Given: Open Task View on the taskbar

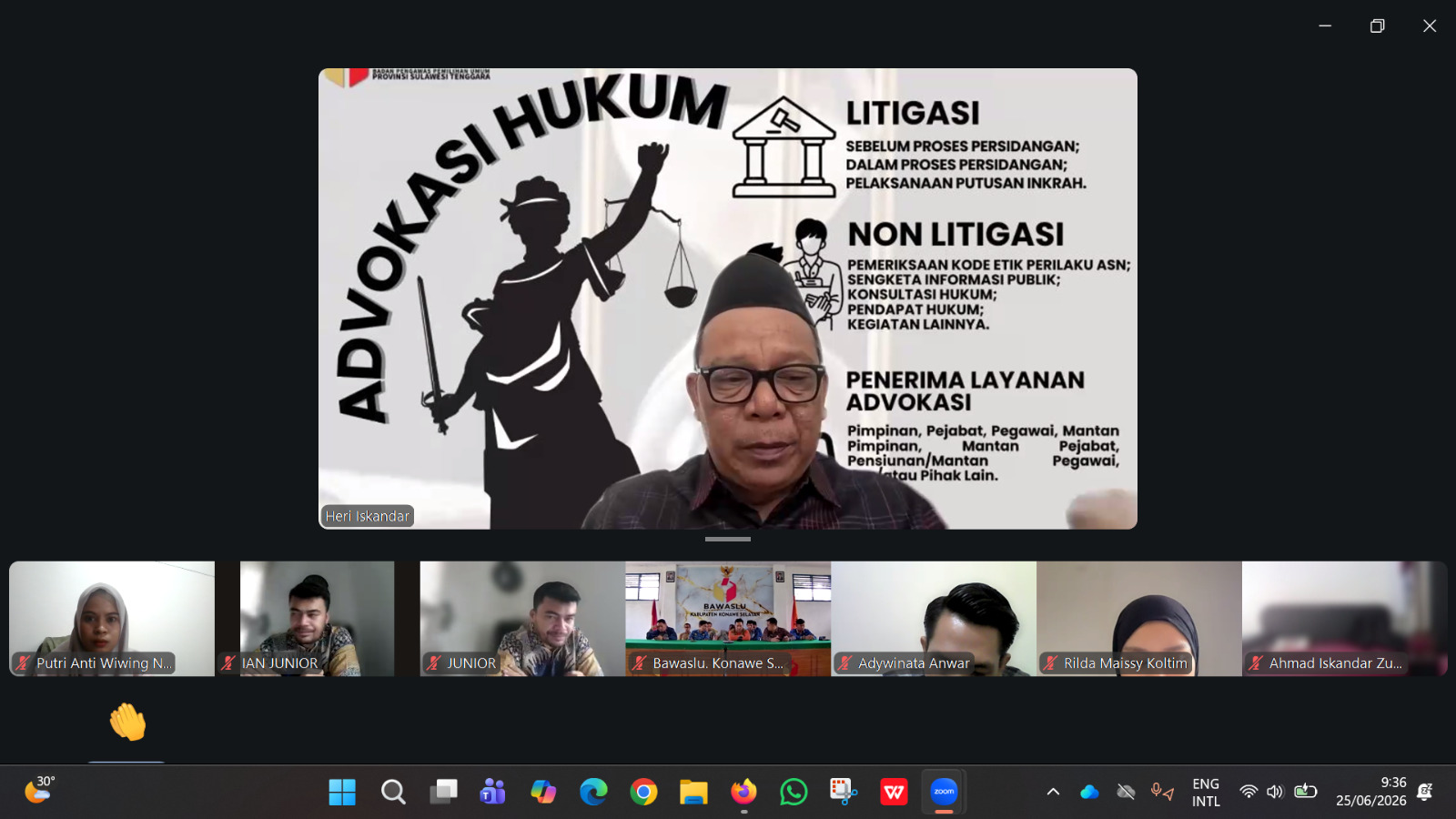Looking at the screenshot, I should click(443, 792).
